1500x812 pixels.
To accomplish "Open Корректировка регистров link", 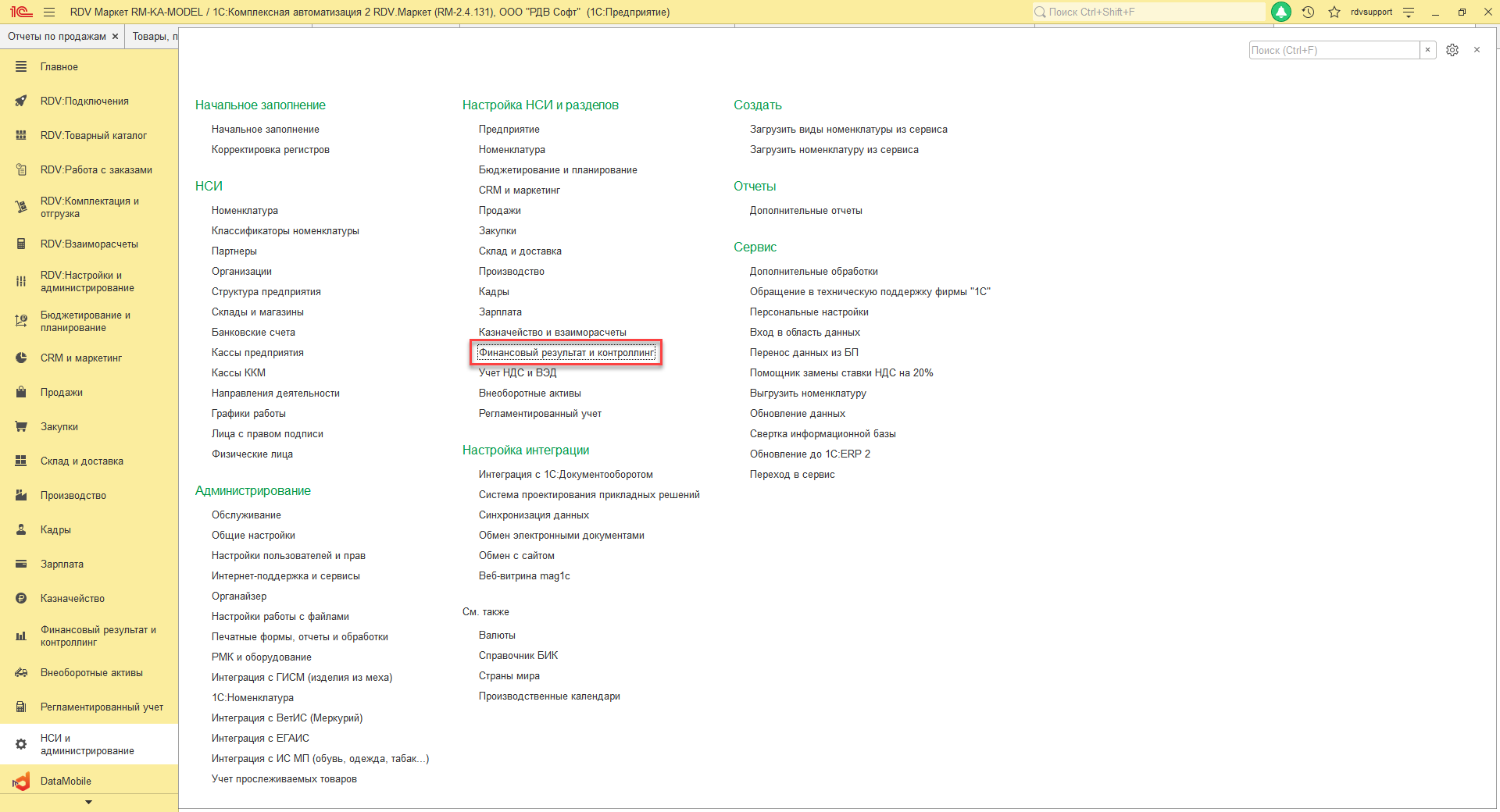I will 270,150.
